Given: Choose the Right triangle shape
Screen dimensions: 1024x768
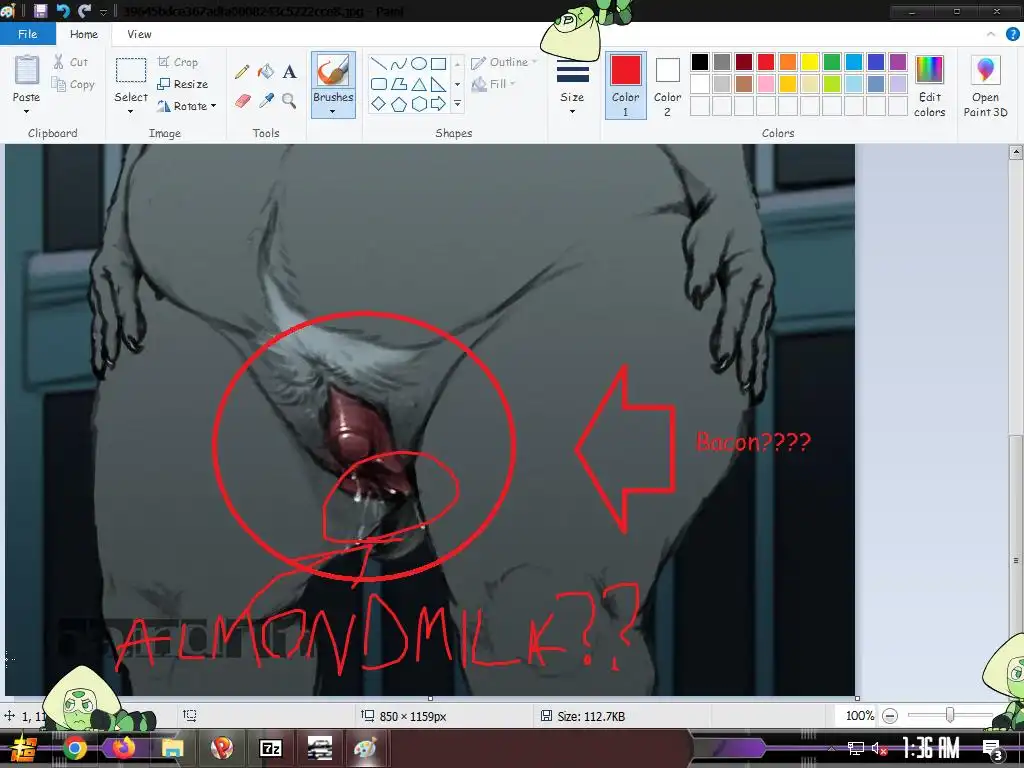Looking at the screenshot, I should click(438, 84).
